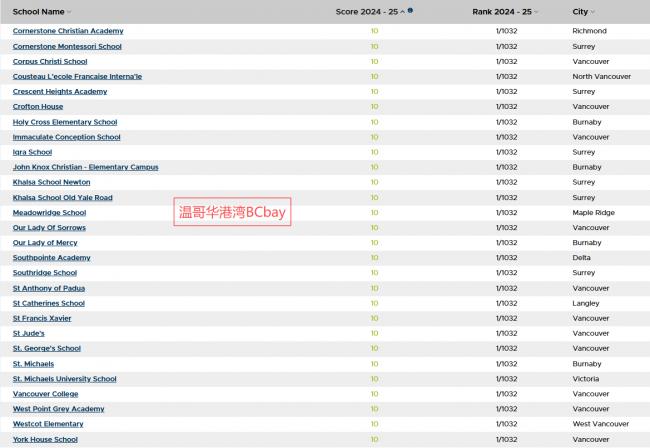Select the West Vancouver city cell
650x448 pixels.
(x=601, y=424)
